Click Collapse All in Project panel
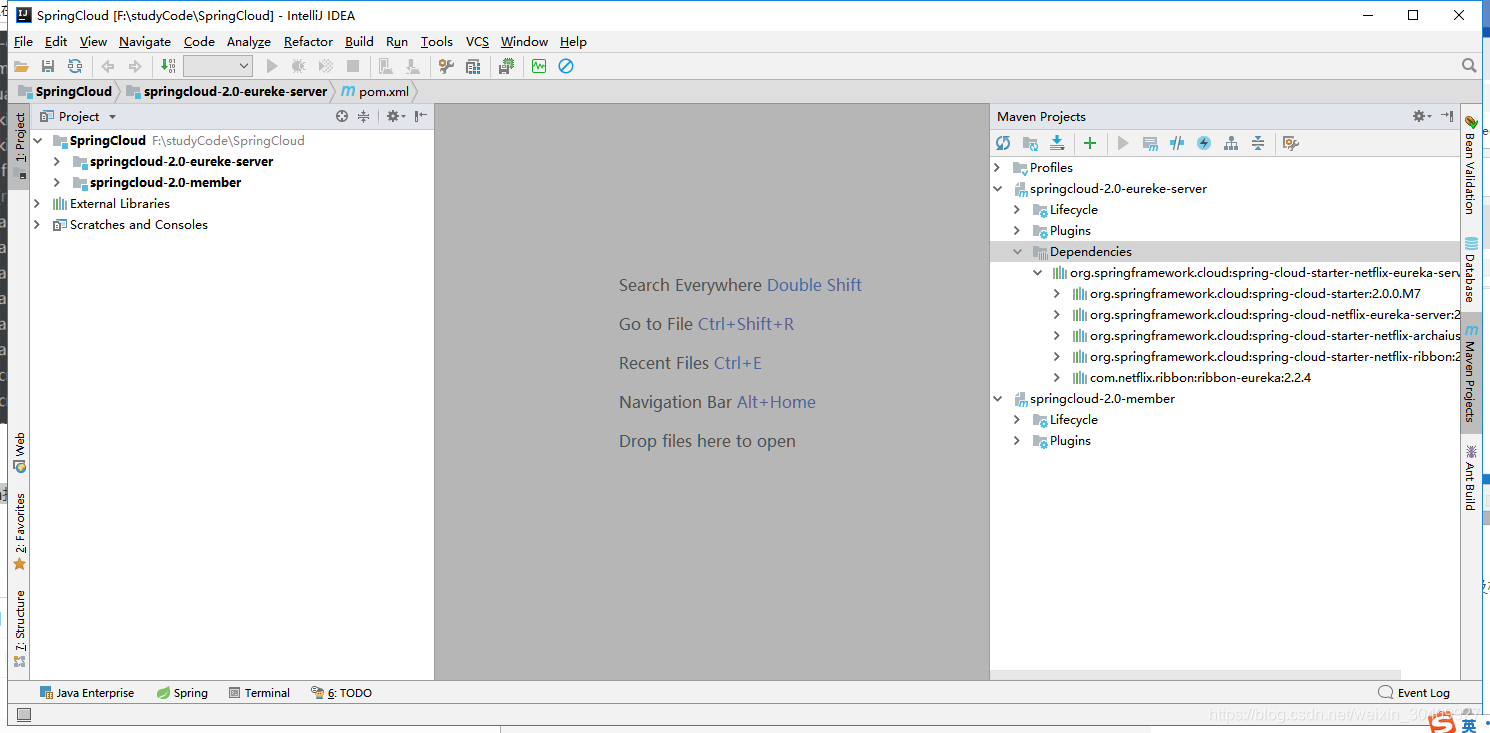1490x733 pixels. coord(364,116)
